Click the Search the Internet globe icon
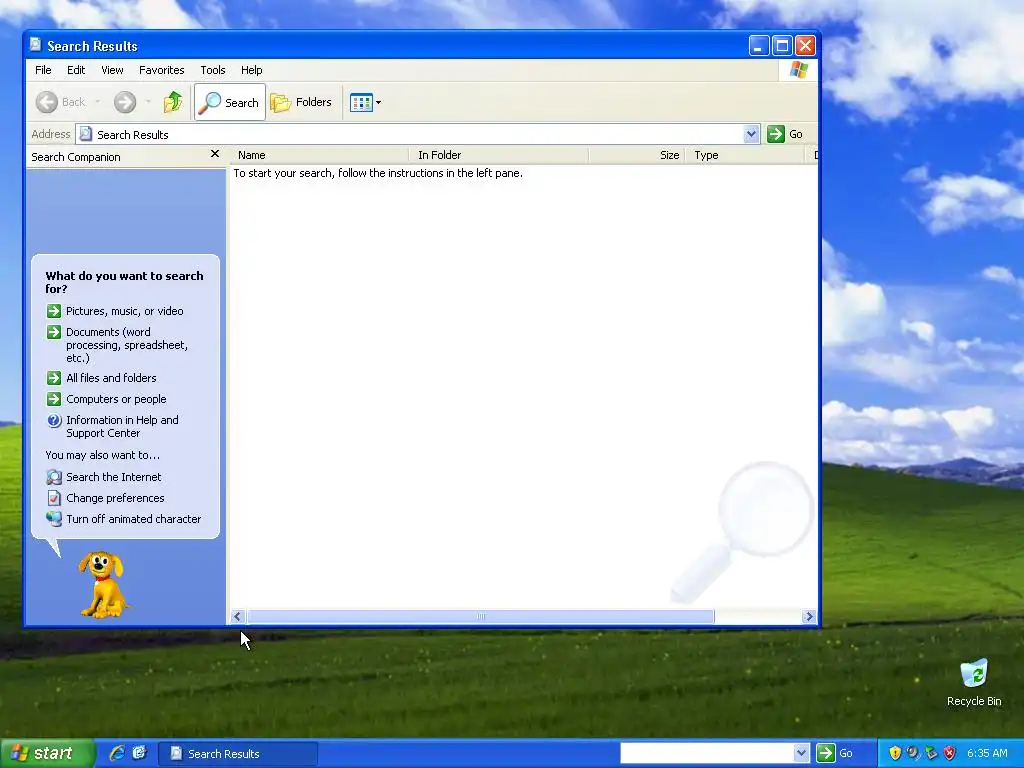This screenshot has width=1024, height=768. click(x=54, y=477)
